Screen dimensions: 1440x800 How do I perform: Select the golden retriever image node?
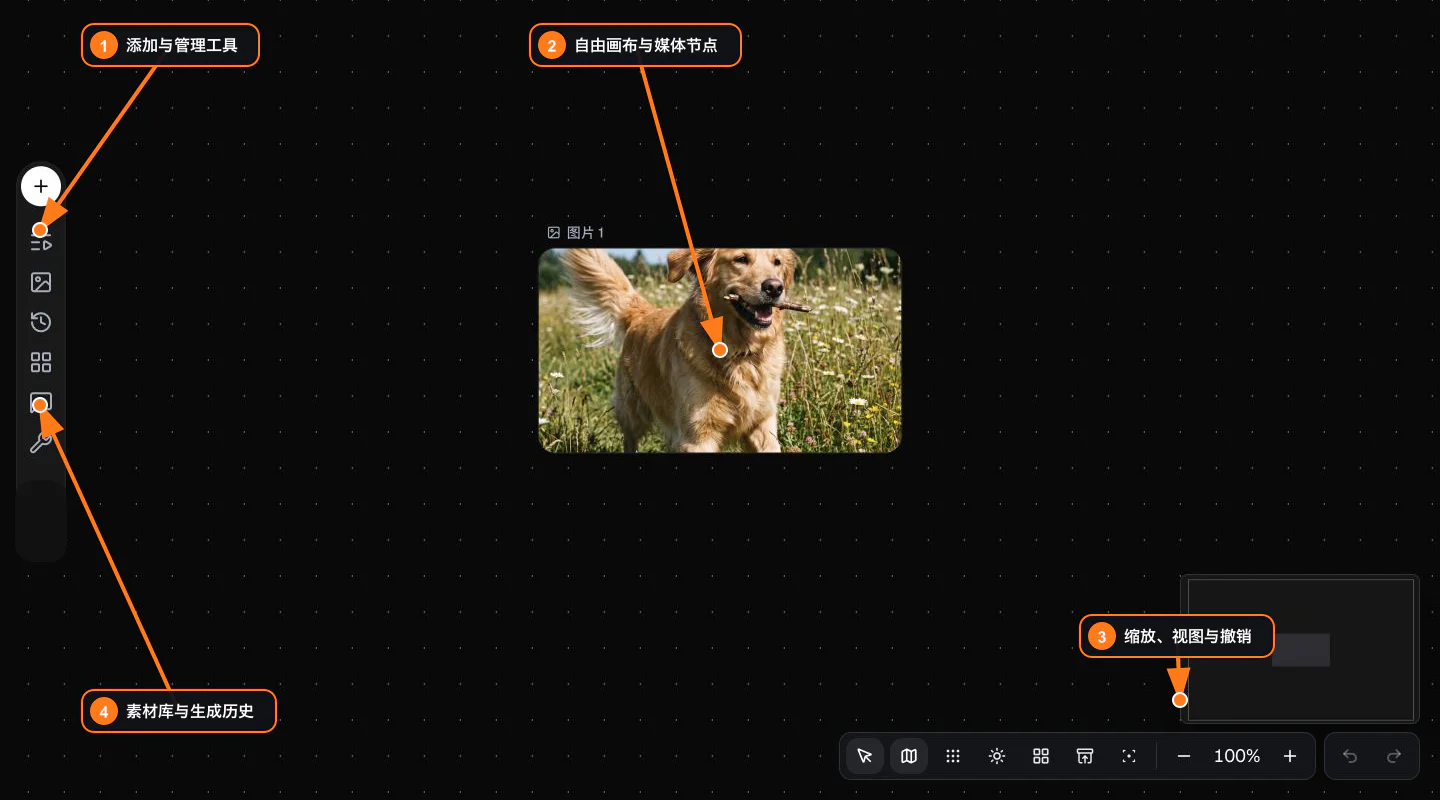pyautogui.click(x=720, y=350)
